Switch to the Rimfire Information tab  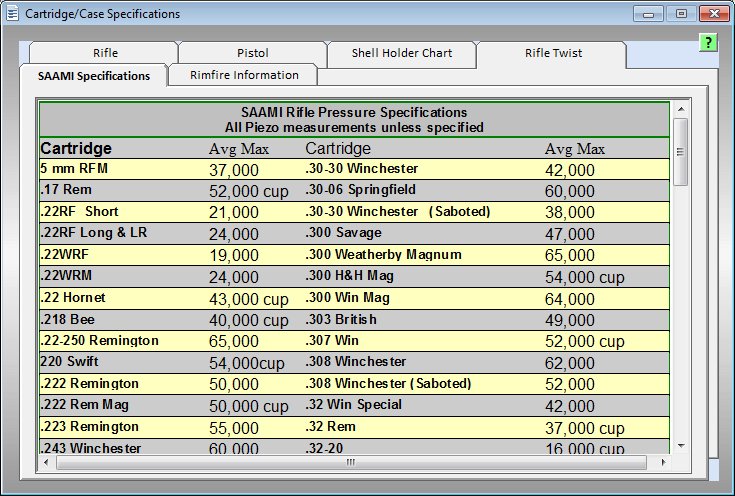tap(244, 75)
